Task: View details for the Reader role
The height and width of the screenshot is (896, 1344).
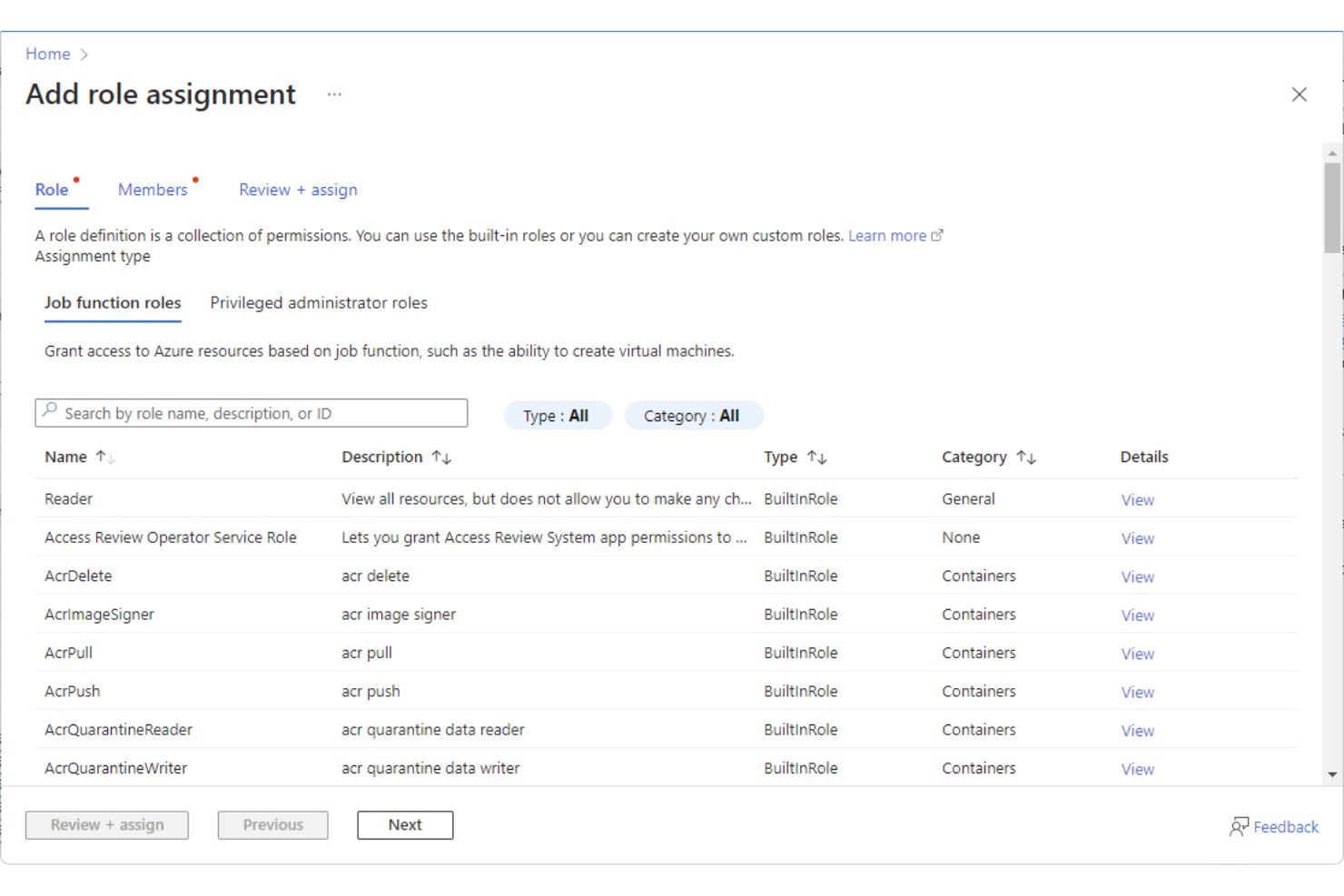Action: click(x=1137, y=499)
